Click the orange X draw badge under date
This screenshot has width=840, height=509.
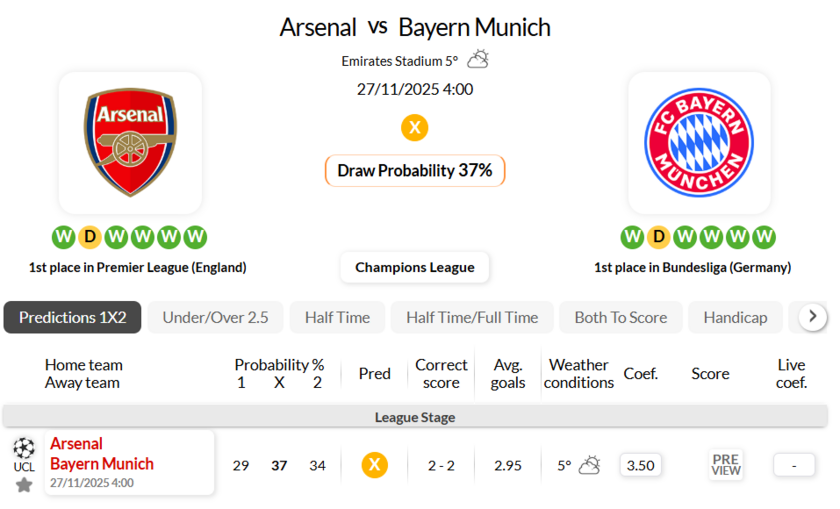coord(414,128)
